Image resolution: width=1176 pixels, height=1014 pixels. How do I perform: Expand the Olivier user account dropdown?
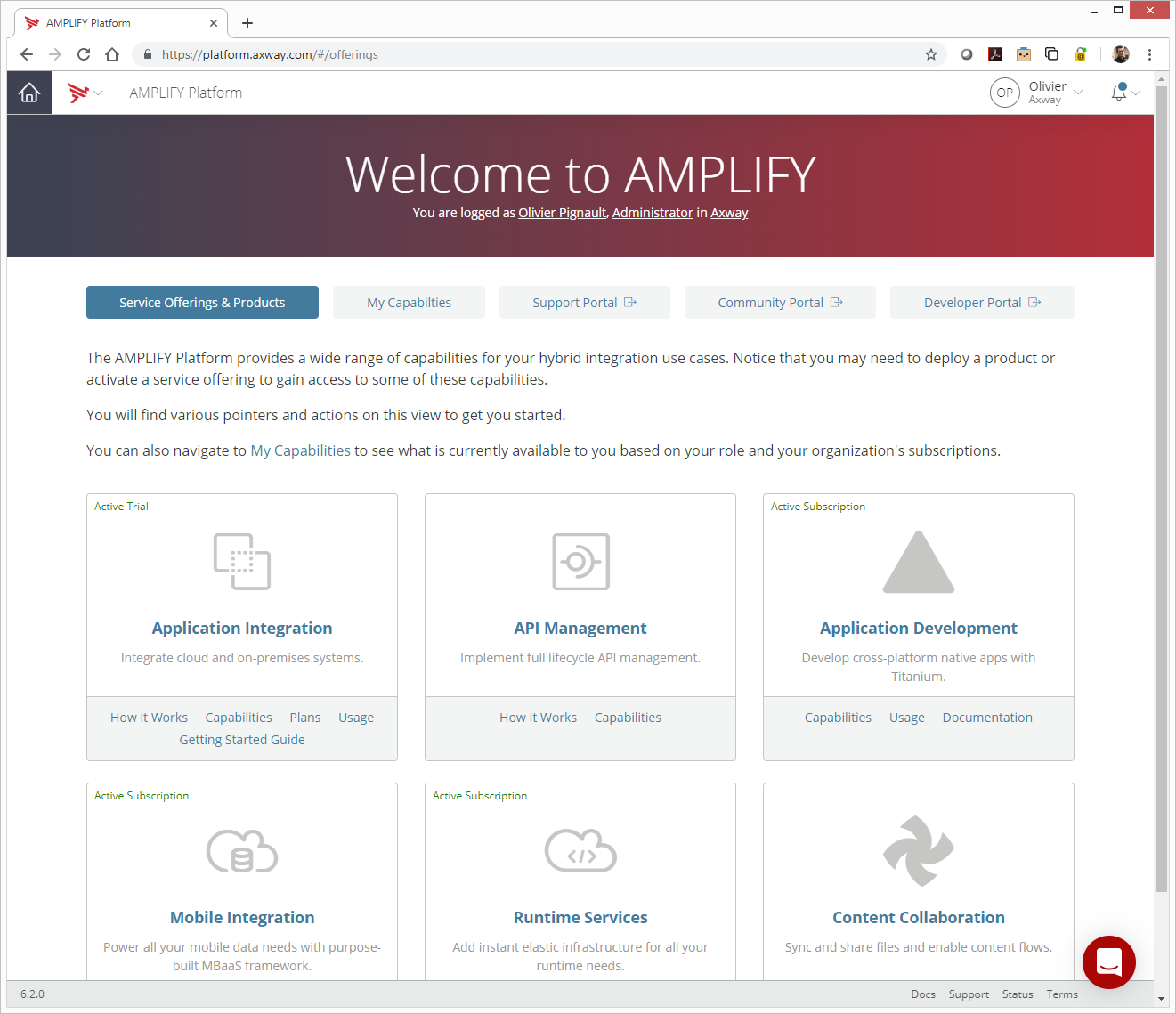[x=1078, y=93]
